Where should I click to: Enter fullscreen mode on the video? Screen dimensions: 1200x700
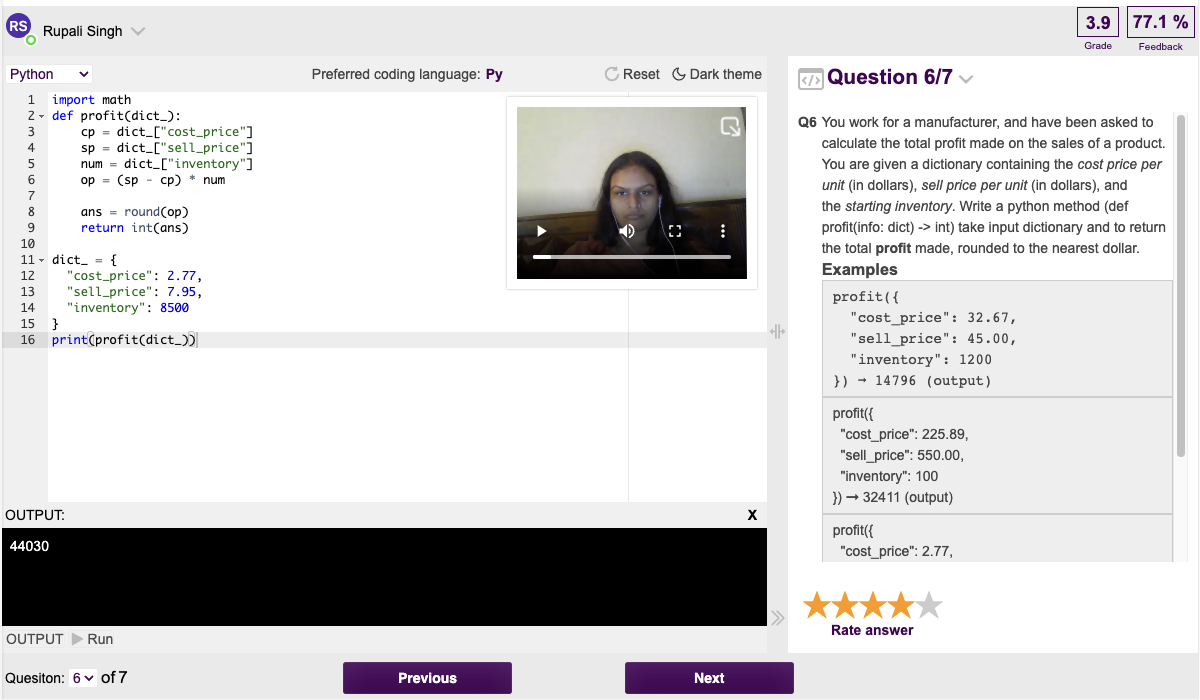click(x=675, y=231)
